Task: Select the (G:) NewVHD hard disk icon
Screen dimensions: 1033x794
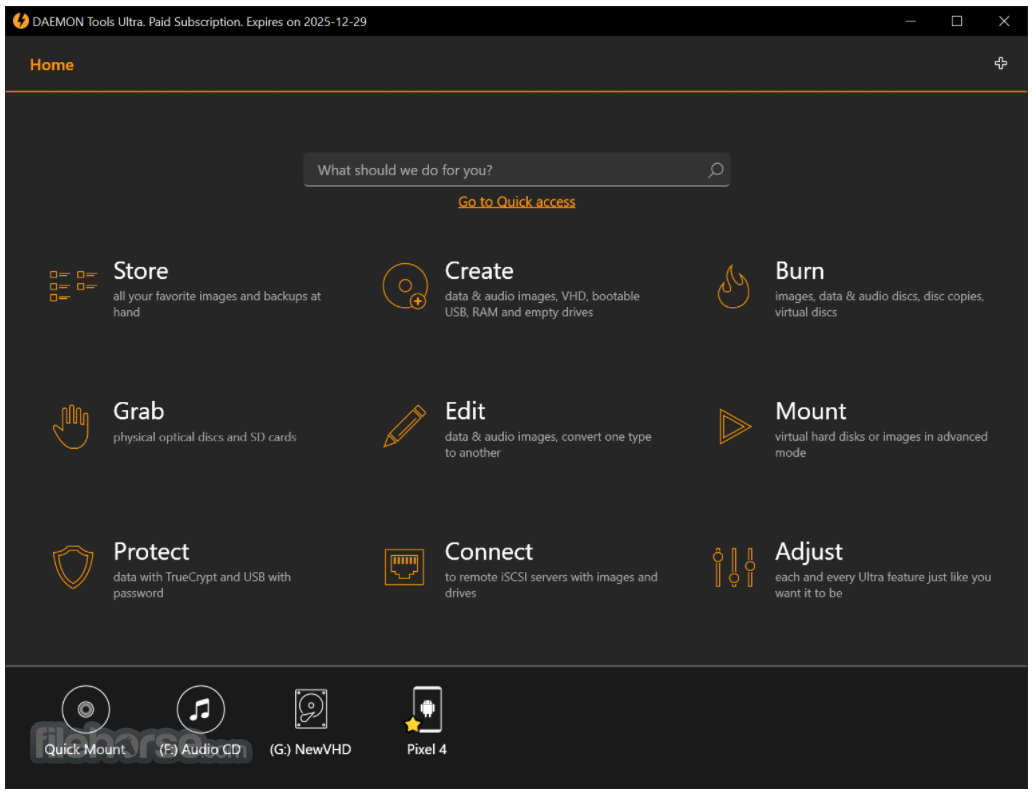Action: pyautogui.click(x=311, y=709)
